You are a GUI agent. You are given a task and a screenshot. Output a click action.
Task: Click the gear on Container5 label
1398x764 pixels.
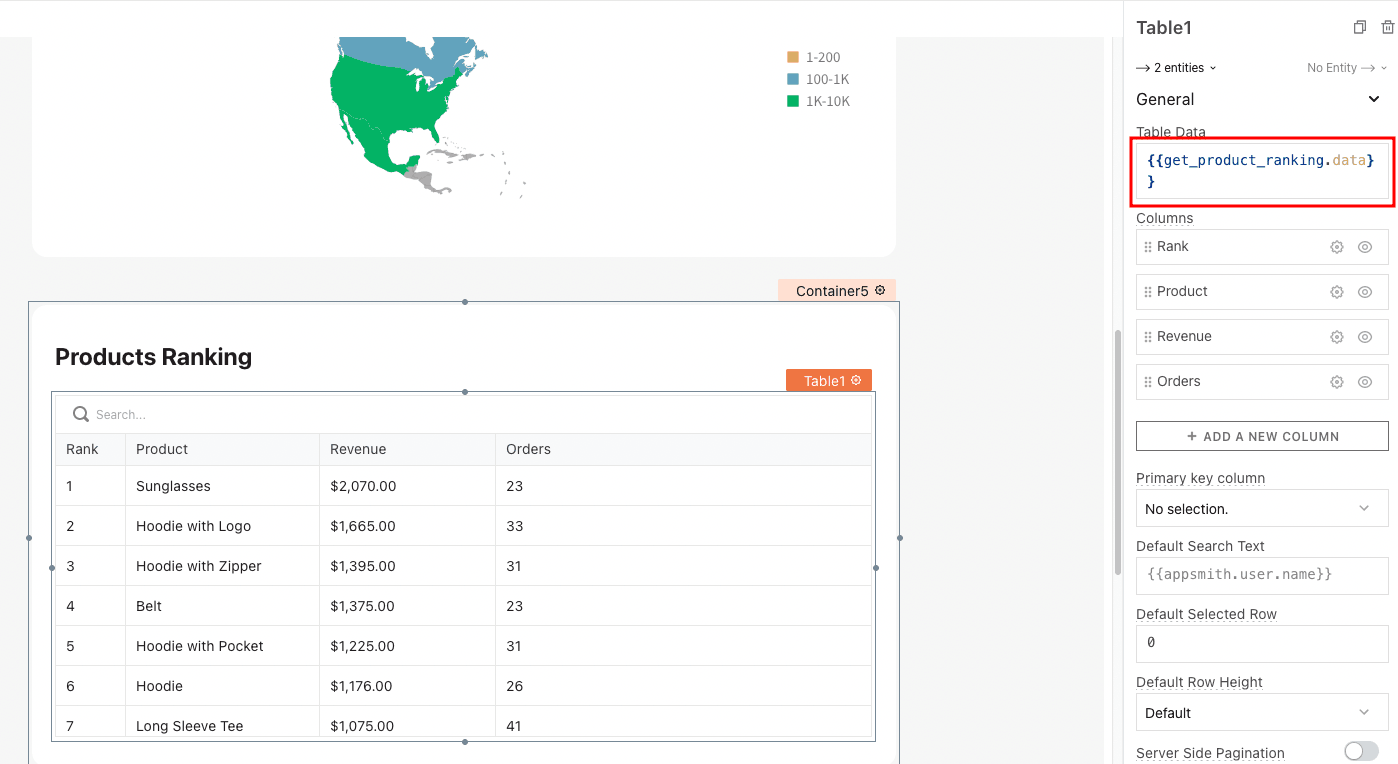click(880, 291)
